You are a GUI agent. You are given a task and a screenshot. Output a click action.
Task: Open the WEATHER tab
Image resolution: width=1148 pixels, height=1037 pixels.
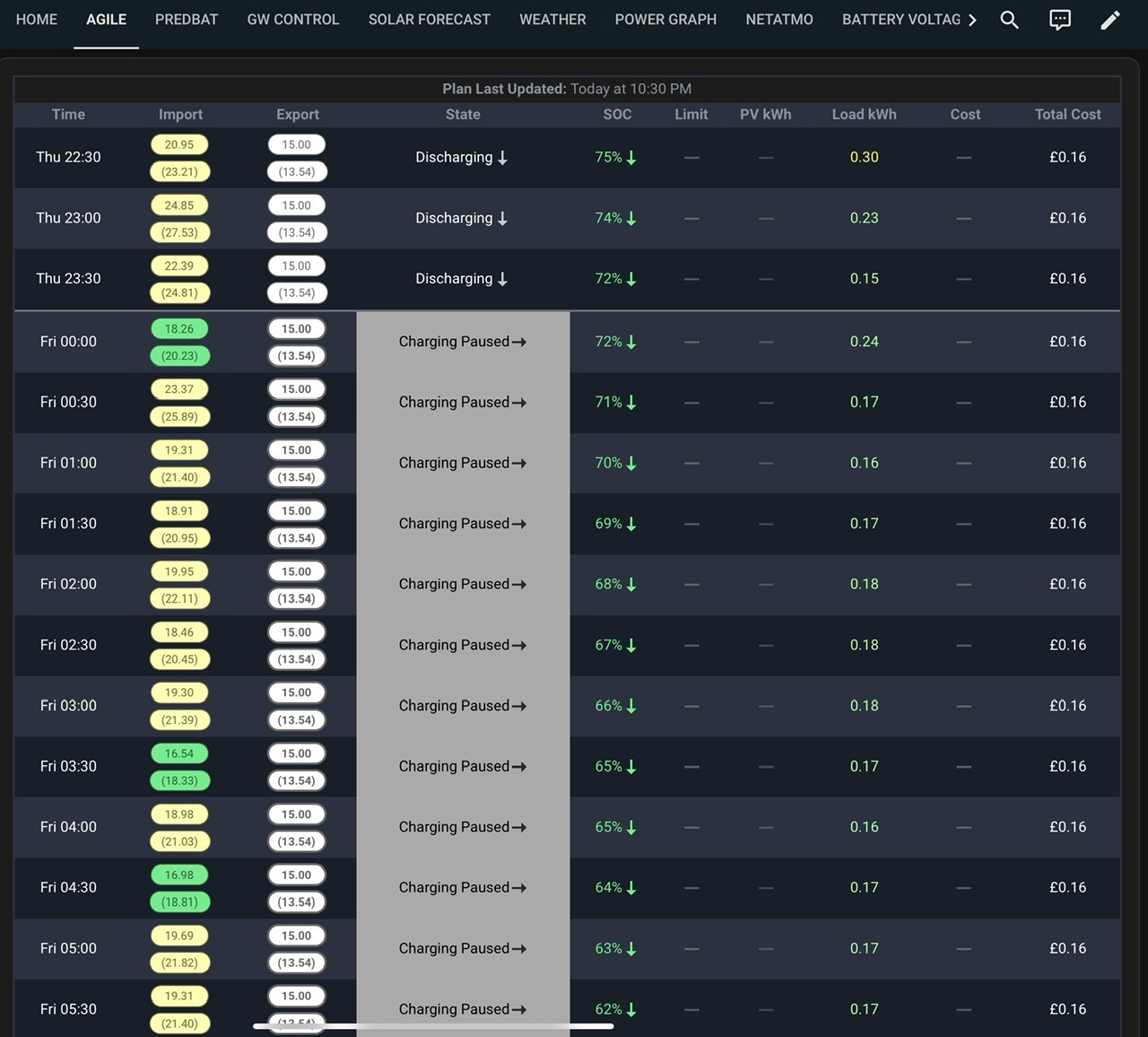pos(552,20)
